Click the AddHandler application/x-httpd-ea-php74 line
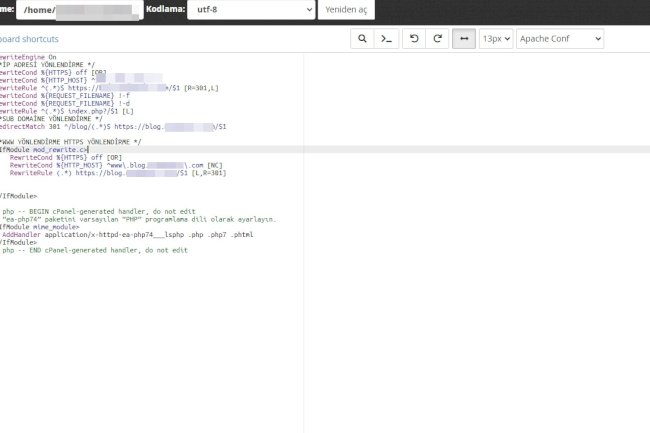This screenshot has width=650, height=433. (126, 235)
